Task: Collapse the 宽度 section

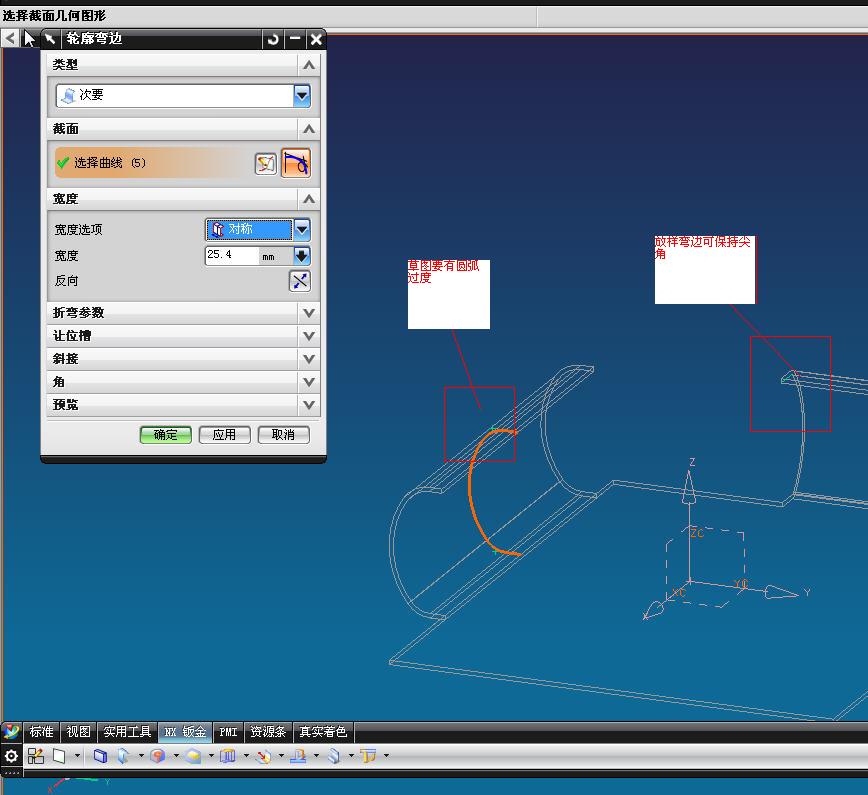Action: coord(309,199)
